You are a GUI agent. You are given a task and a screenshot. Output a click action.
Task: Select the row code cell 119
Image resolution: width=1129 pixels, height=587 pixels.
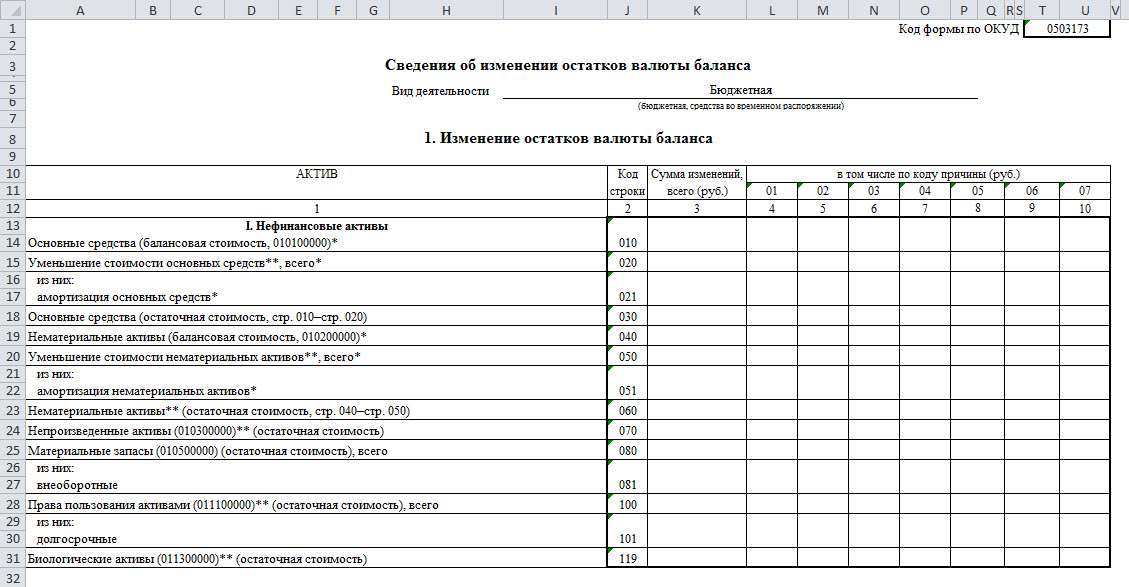(x=626, y=558)
